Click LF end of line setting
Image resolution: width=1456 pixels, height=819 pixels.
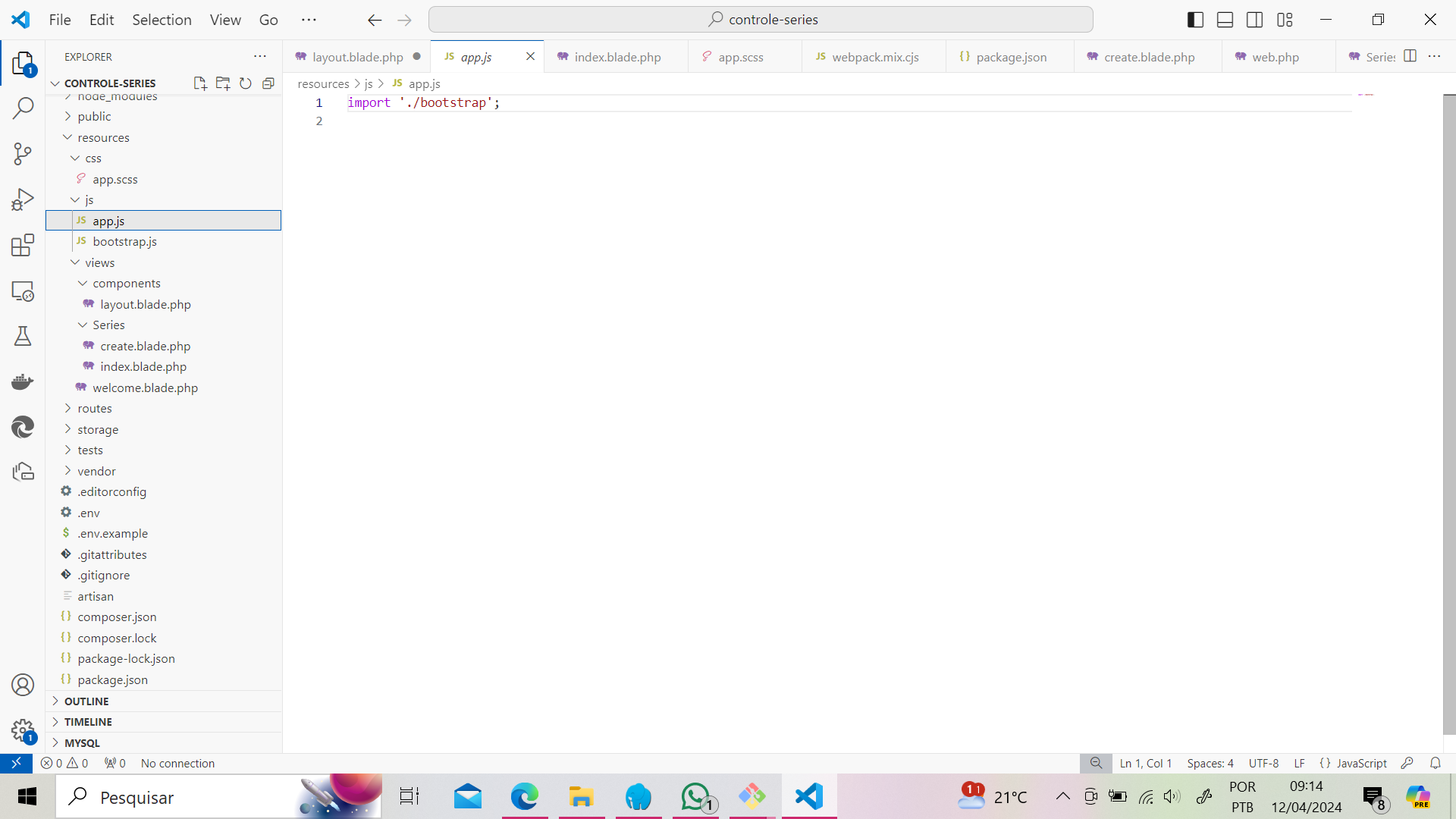click(1299, 764)
